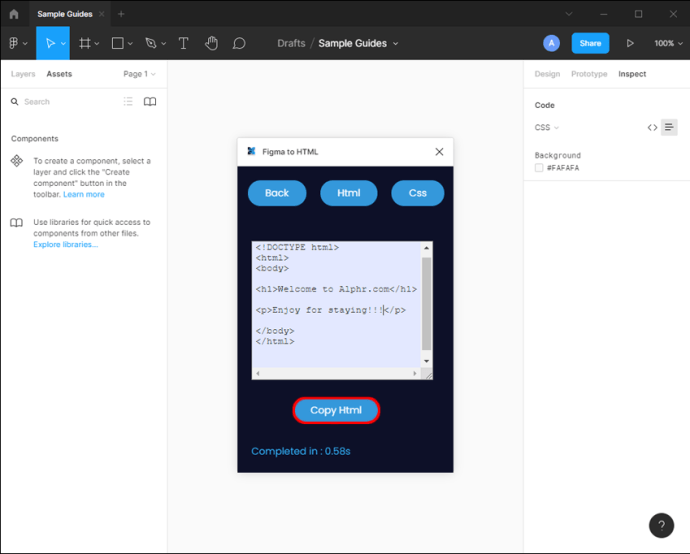The image size is (690, 554).
Task: Click the user avatar A
Action: coord(551,43)
